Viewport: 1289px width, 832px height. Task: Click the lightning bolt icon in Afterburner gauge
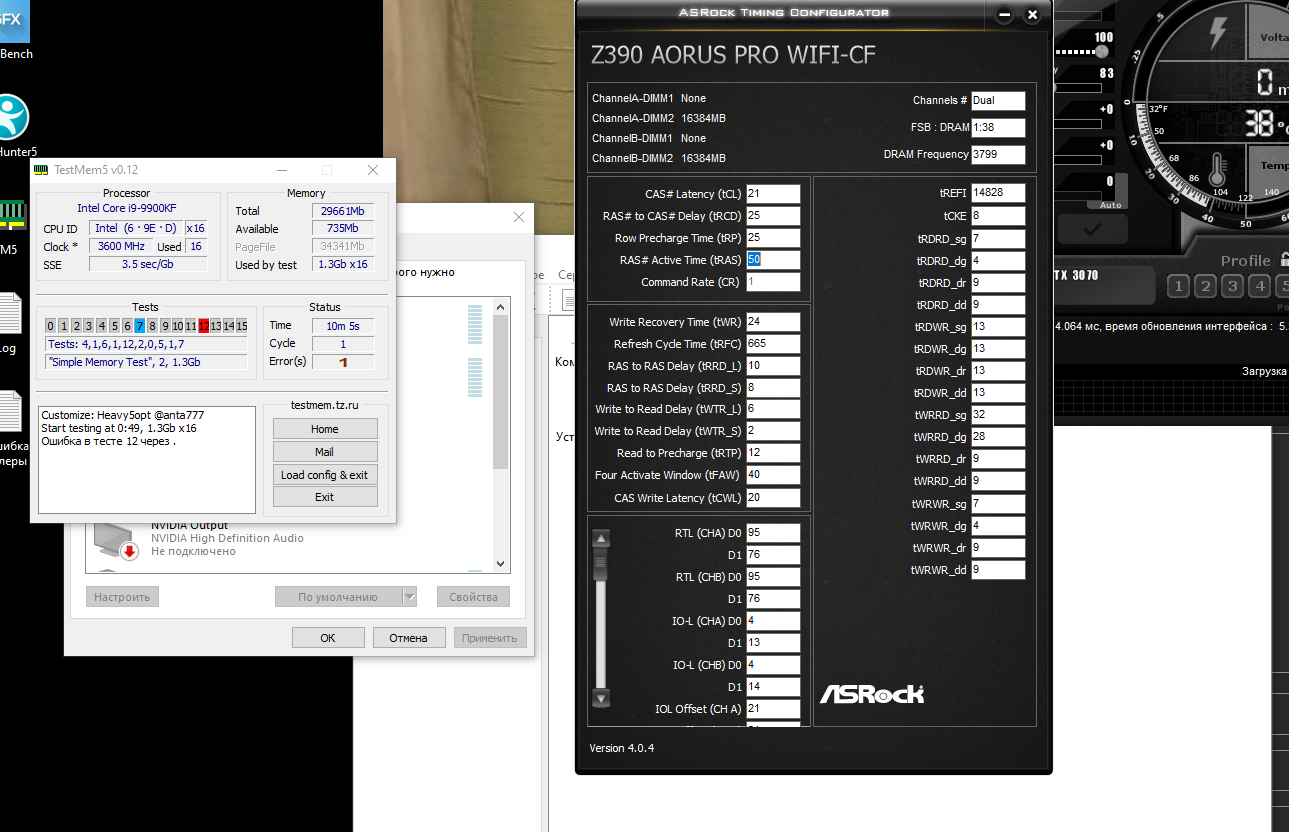coord(1217,34)
